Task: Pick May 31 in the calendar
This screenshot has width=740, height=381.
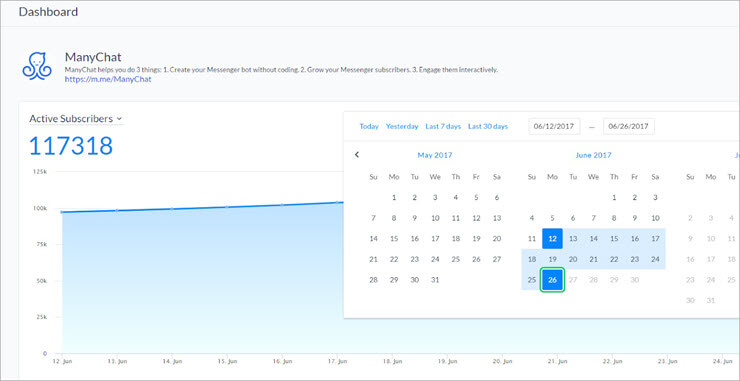Action: [x=435, y=280]
